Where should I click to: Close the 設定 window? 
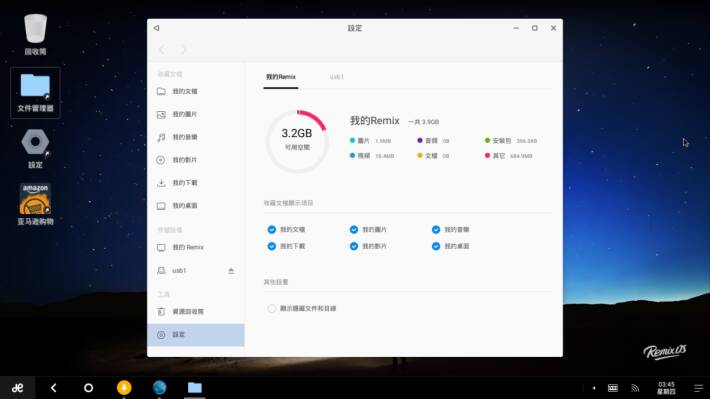pos(553,28)
